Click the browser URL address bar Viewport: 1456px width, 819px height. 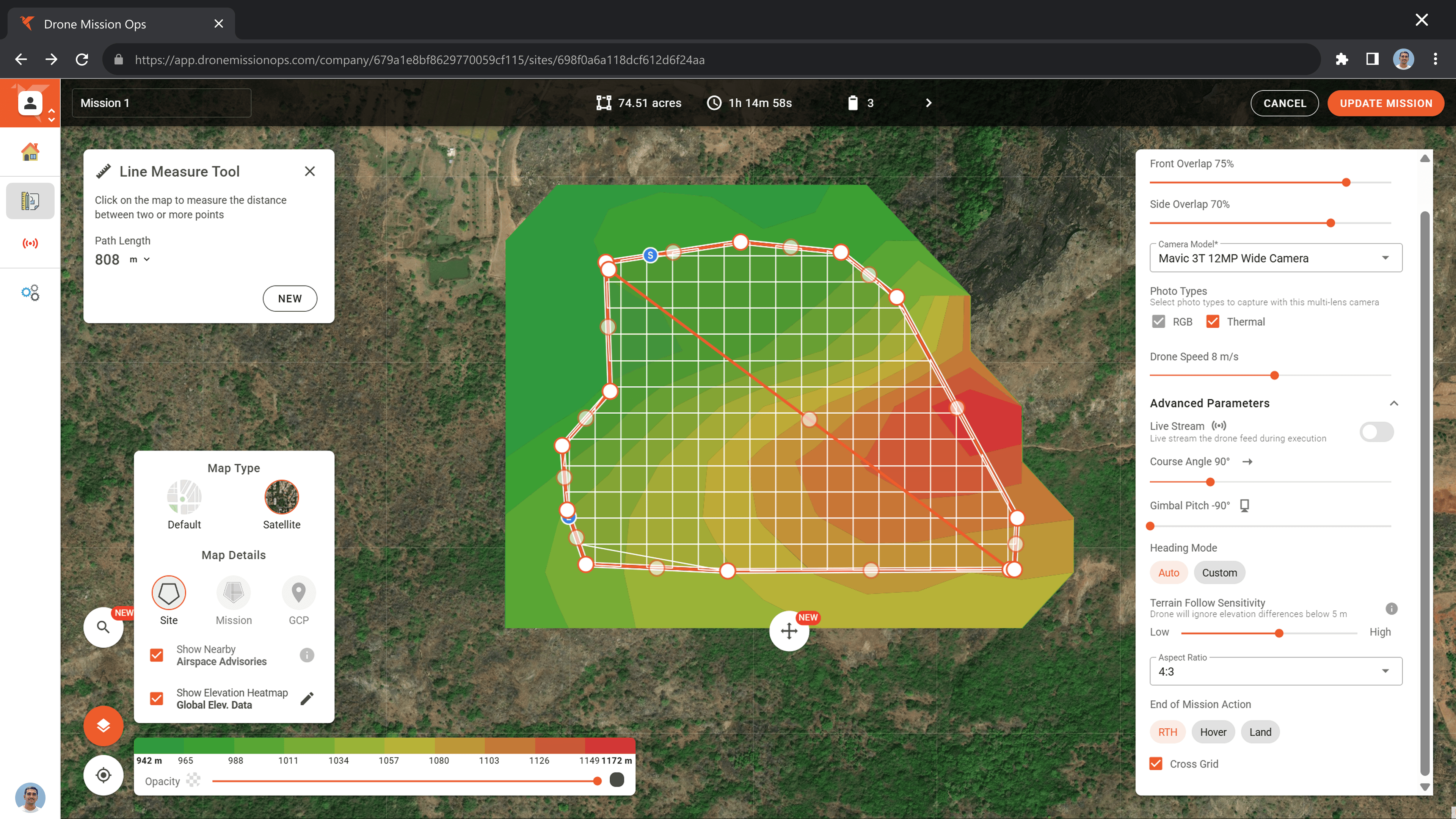tap(712, 60)
